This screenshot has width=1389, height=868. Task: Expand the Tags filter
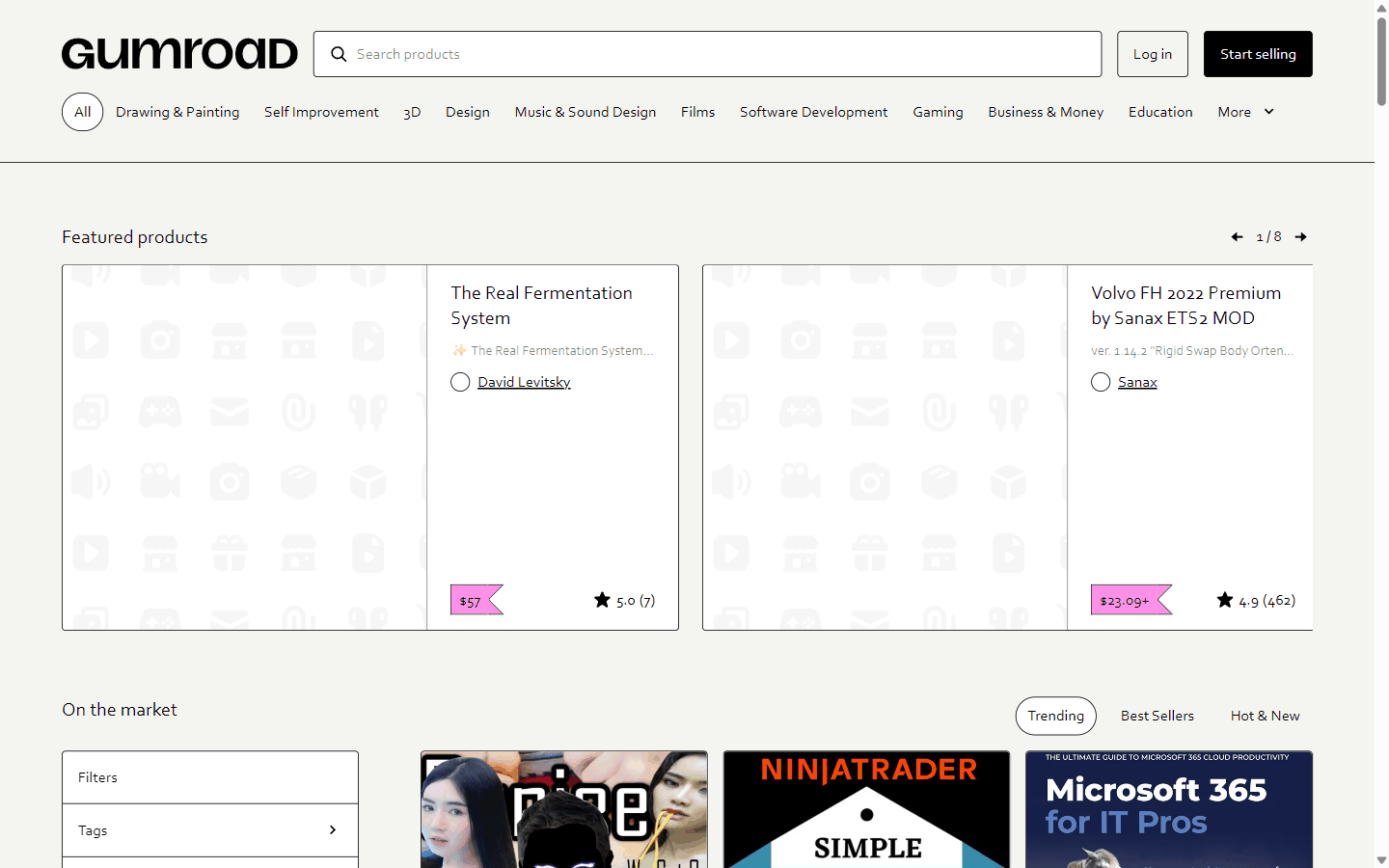click(210, 830)
